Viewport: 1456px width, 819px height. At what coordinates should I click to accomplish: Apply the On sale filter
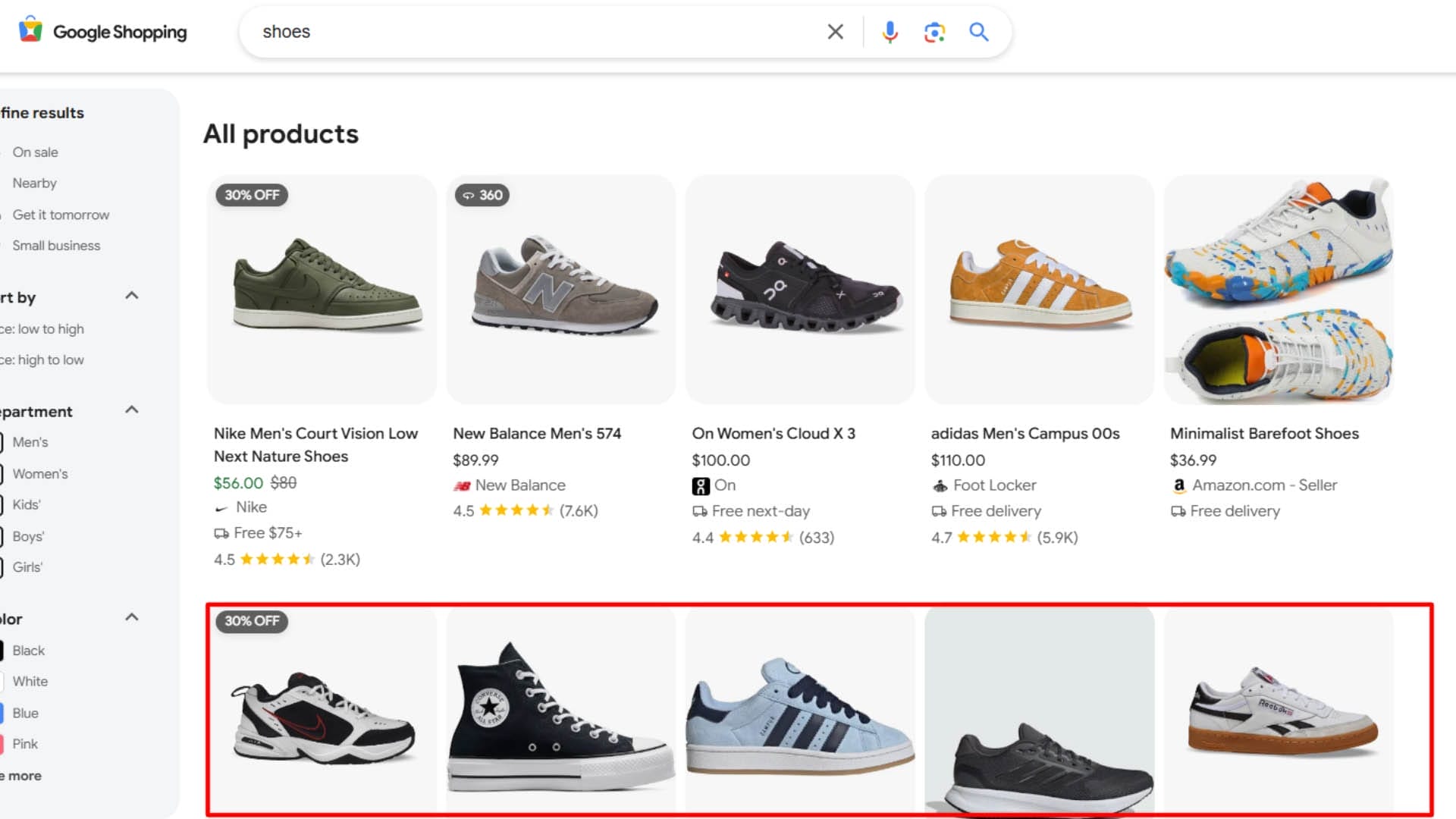point(36,152)
